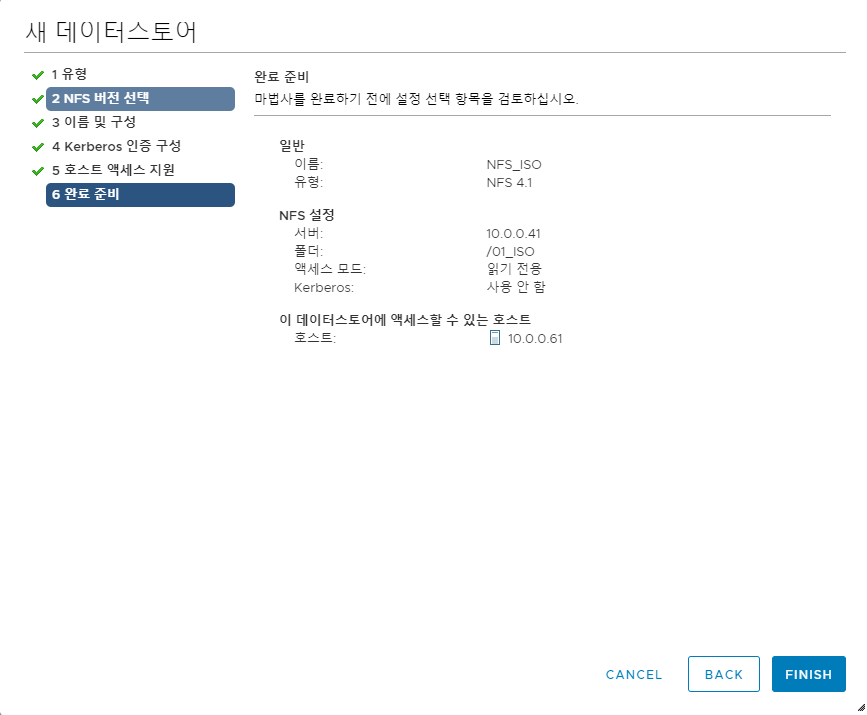
Task: Click the checkmark beside 이름 및 구성
Action: tap(38, 123)
